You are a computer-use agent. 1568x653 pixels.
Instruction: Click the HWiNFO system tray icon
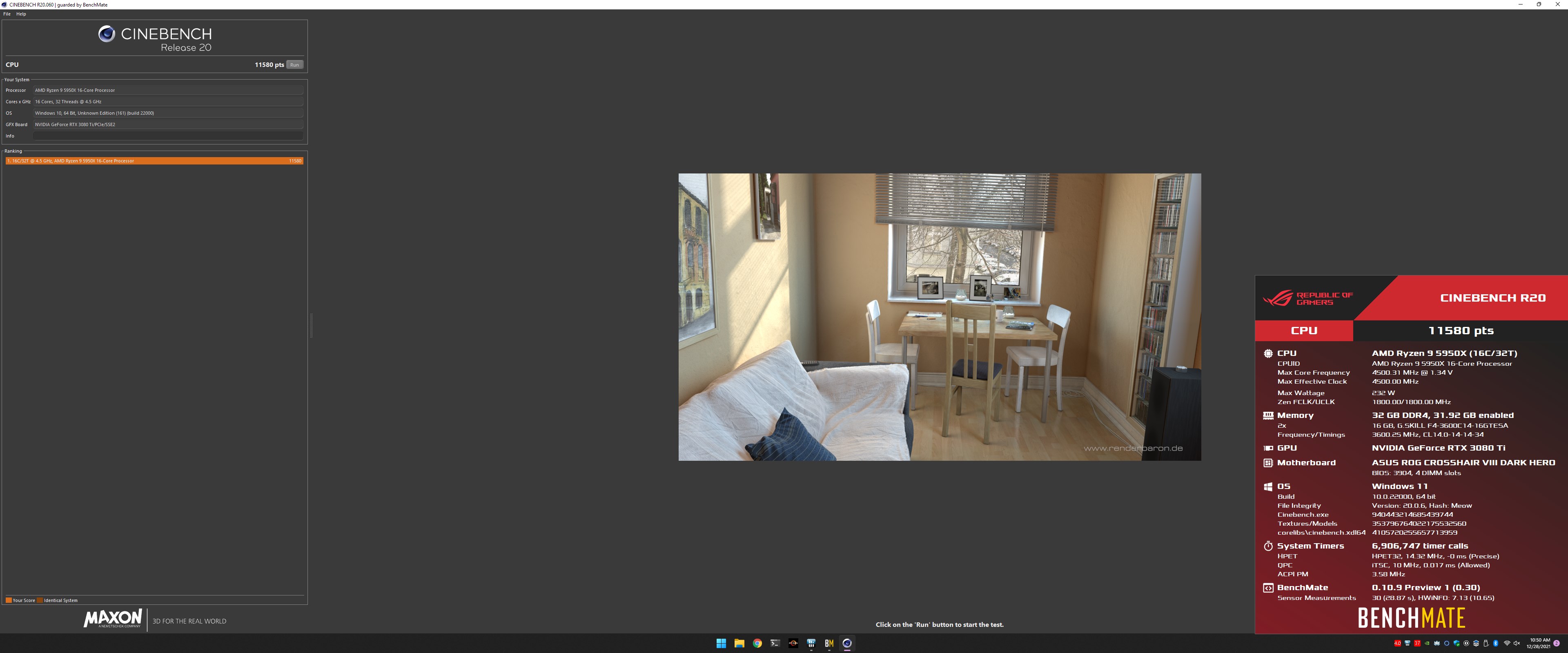click(1407, 643)
